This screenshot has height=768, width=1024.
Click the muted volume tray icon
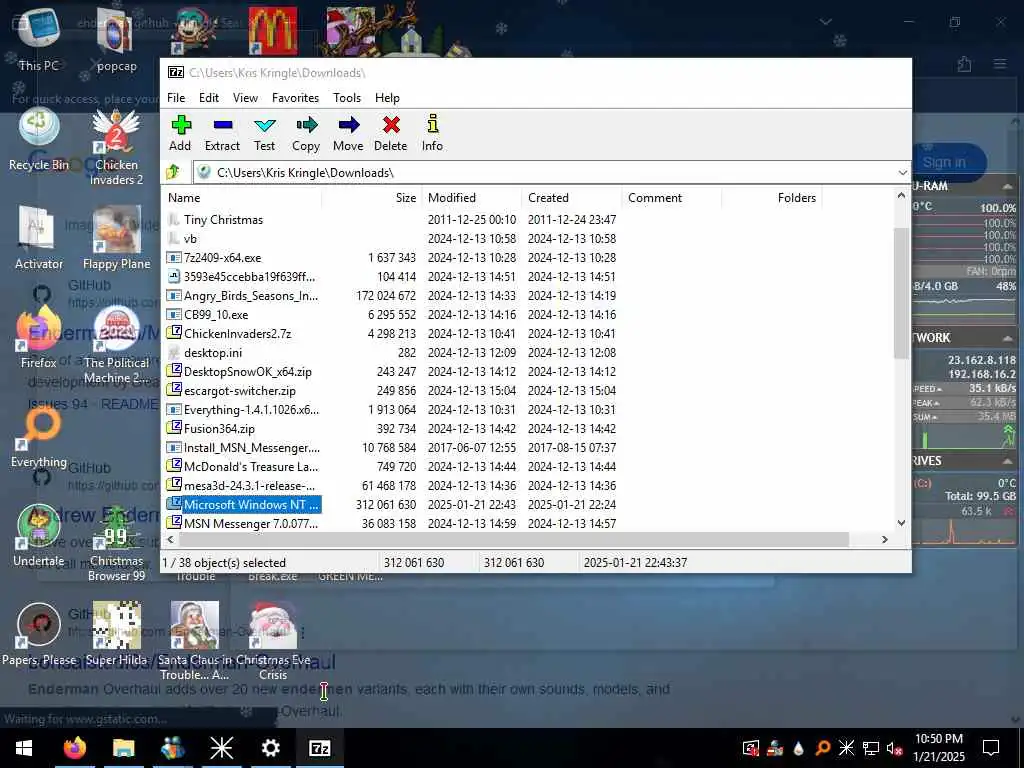click(894, 748)
